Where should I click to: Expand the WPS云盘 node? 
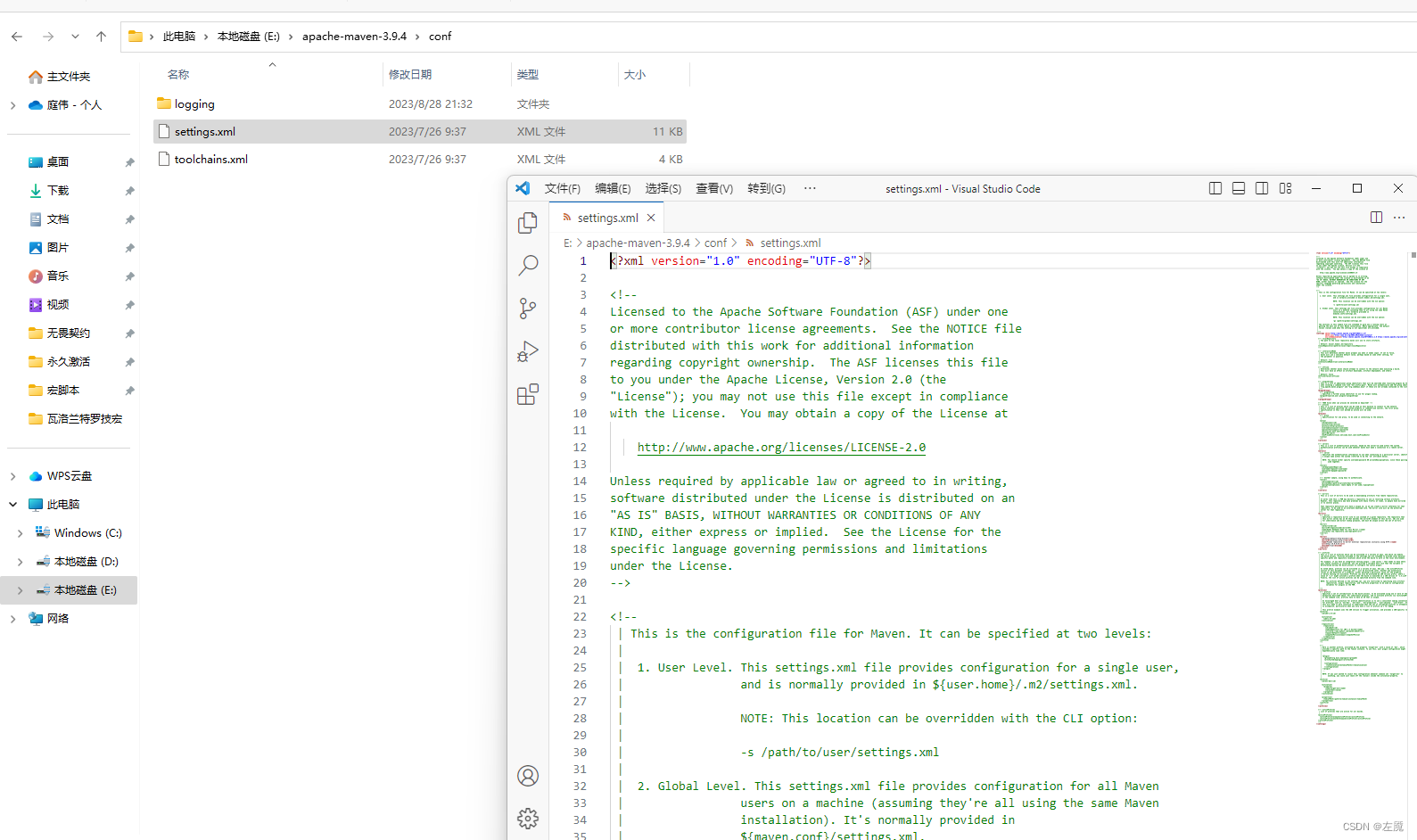(12, 476)
